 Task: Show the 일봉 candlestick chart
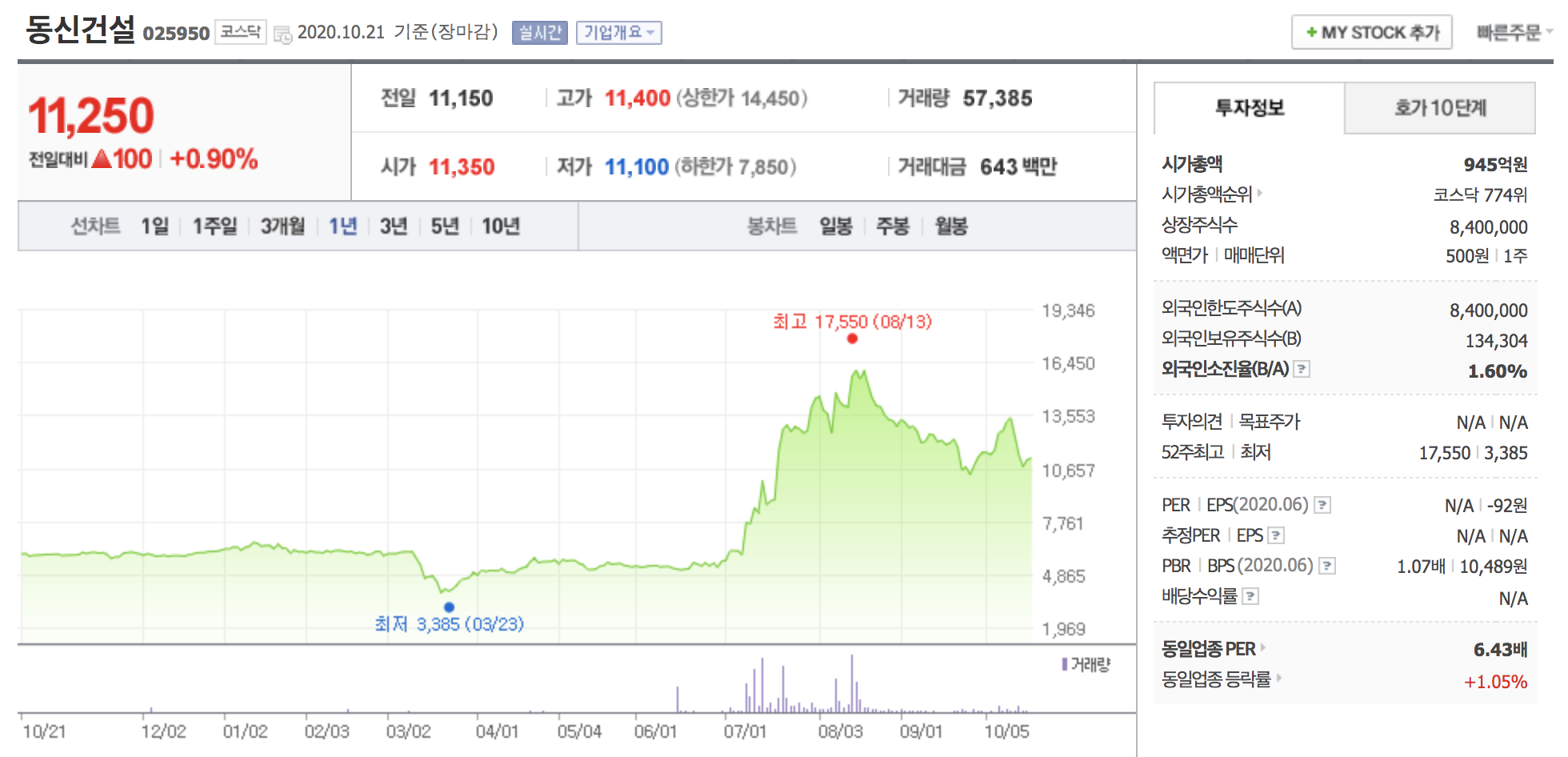coord(836,226)
